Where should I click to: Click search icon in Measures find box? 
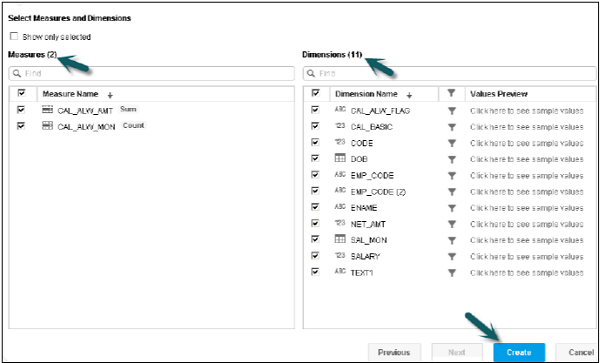[x=16, y=73]
